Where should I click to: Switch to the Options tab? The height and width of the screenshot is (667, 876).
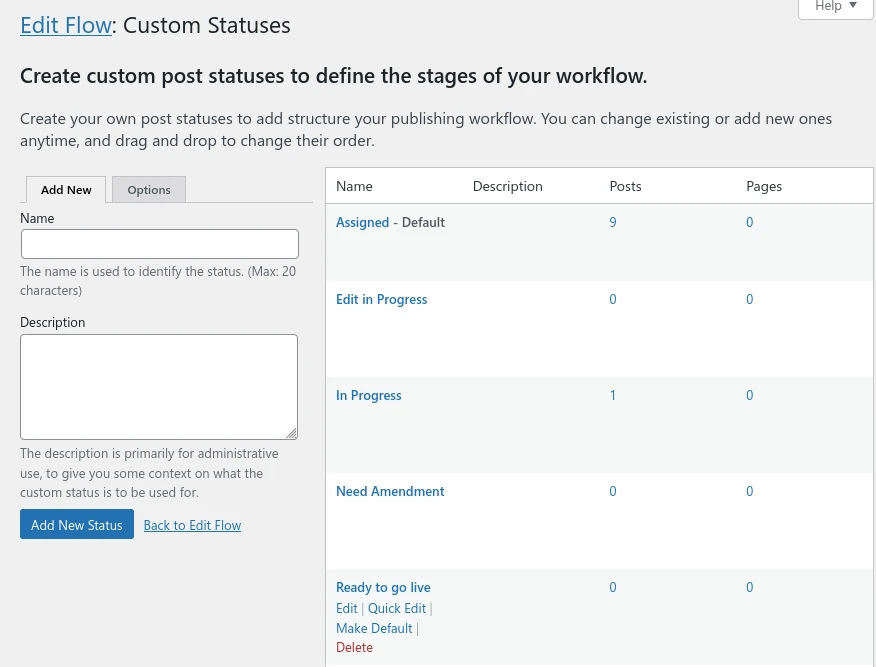148,189
